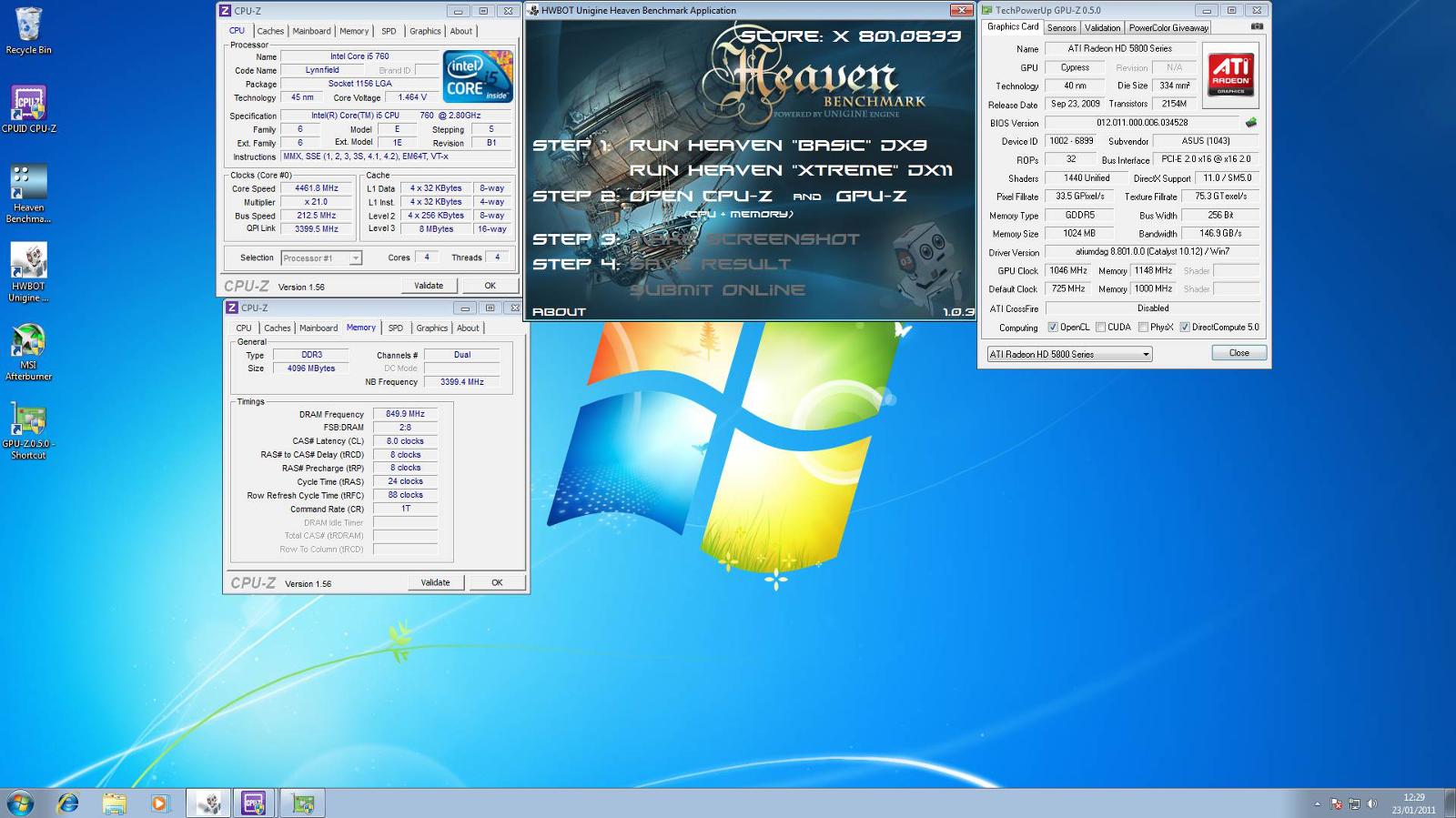This screenshot has height=818, width=1456.
Task: Click OPEN CPU-Z in Heaven step 2
Action: (701, 196)
